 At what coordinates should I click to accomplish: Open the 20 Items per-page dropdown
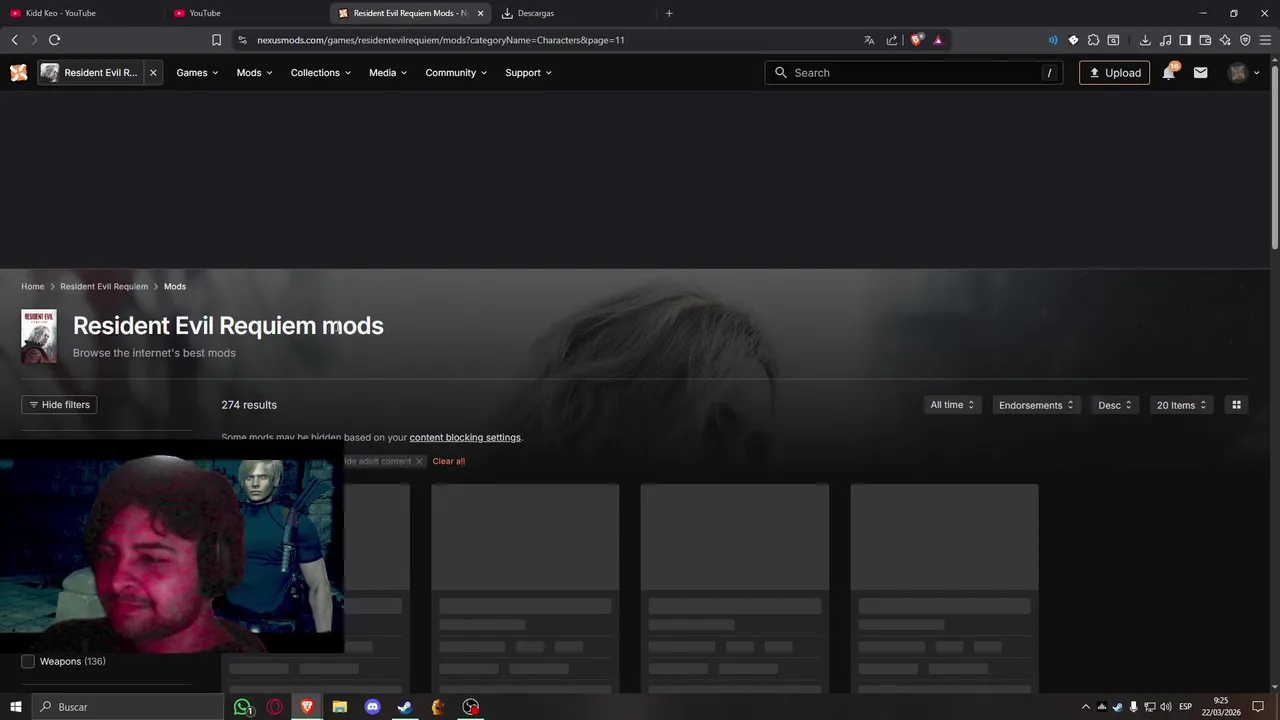point(1181,405)
